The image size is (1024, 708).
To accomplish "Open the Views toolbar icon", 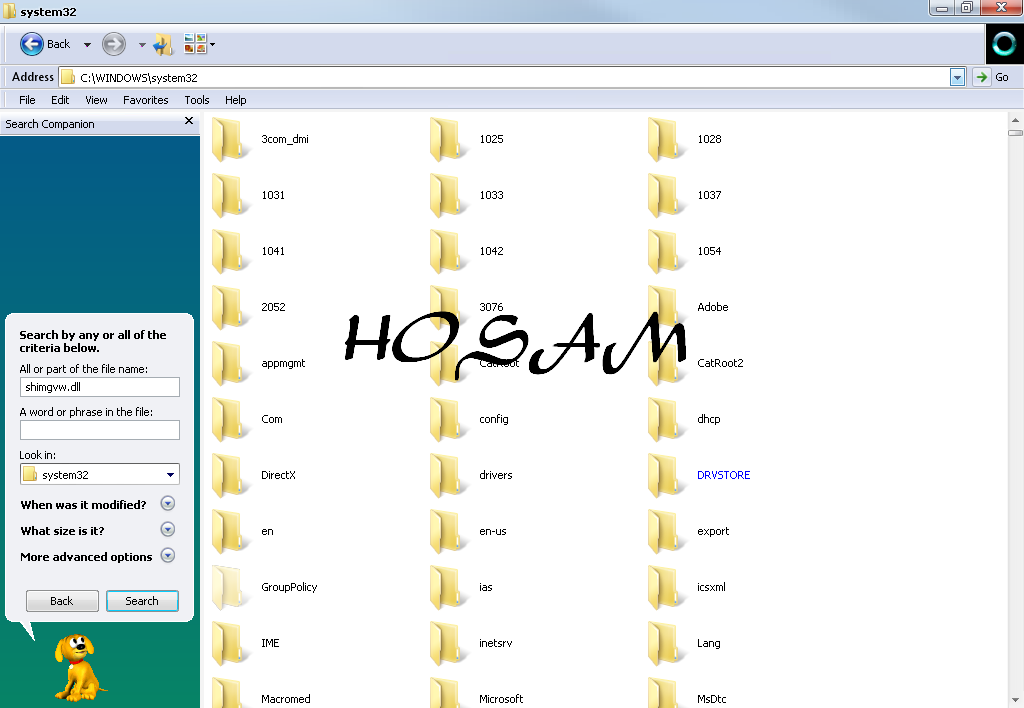I will pyautogui.click(x=196, y=44).
